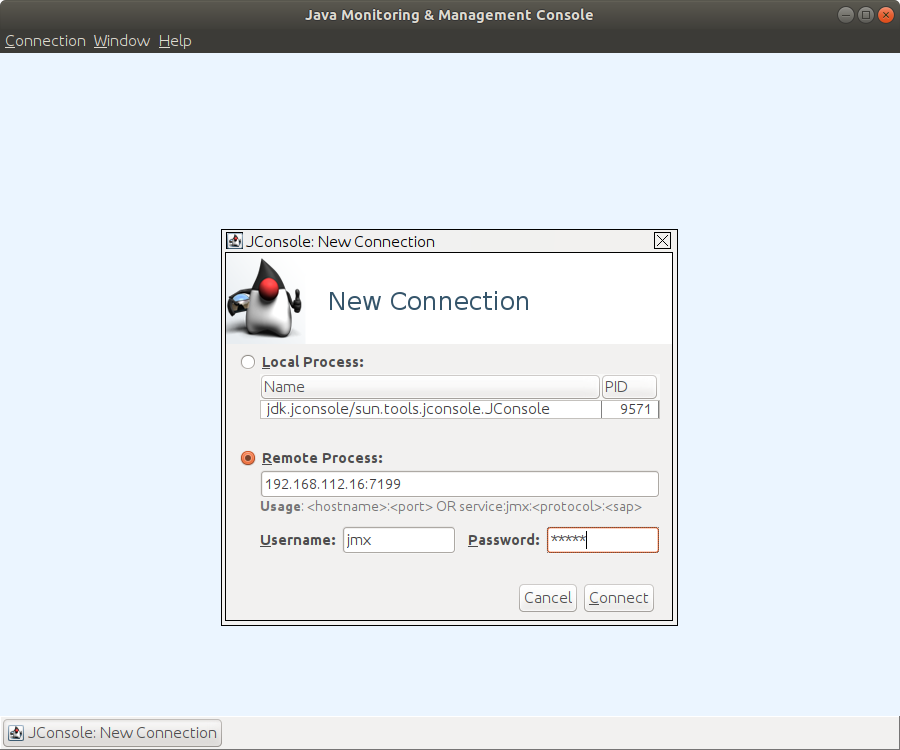The image size is (900, 750).
Task: Click the PID value 9571
Action: (635, 409)
